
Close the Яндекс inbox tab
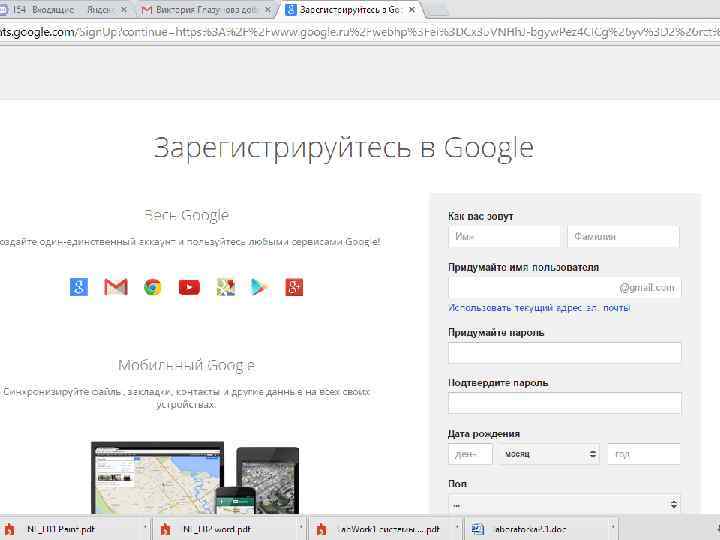[124, 9]
